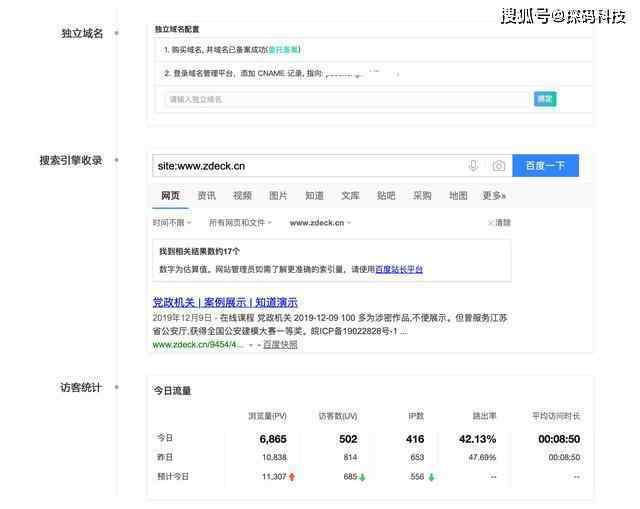Click the 预计今日 row label
Image resolution: width=640 pixels, height=509 pixels.
point(173,476)
